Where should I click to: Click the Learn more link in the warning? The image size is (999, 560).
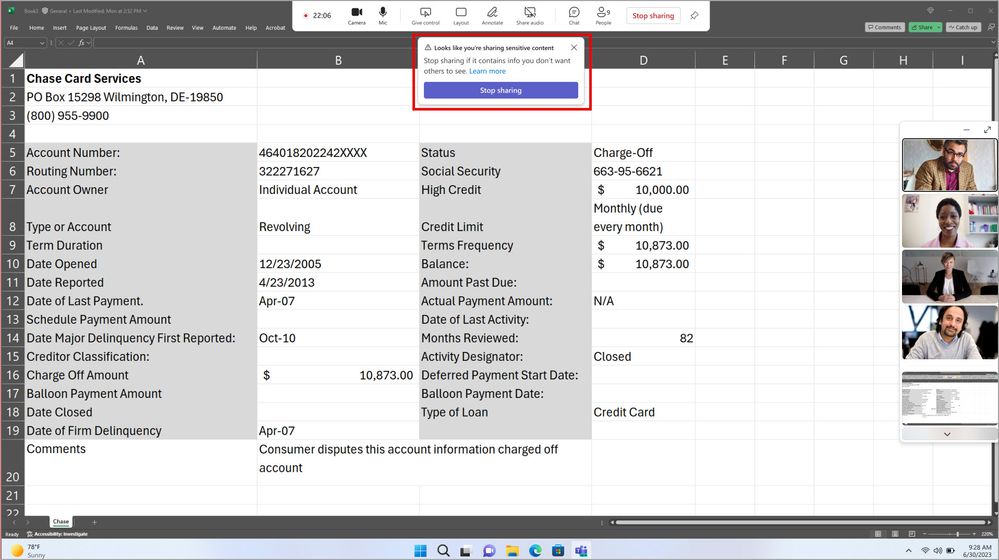click(x=487, y=71)
